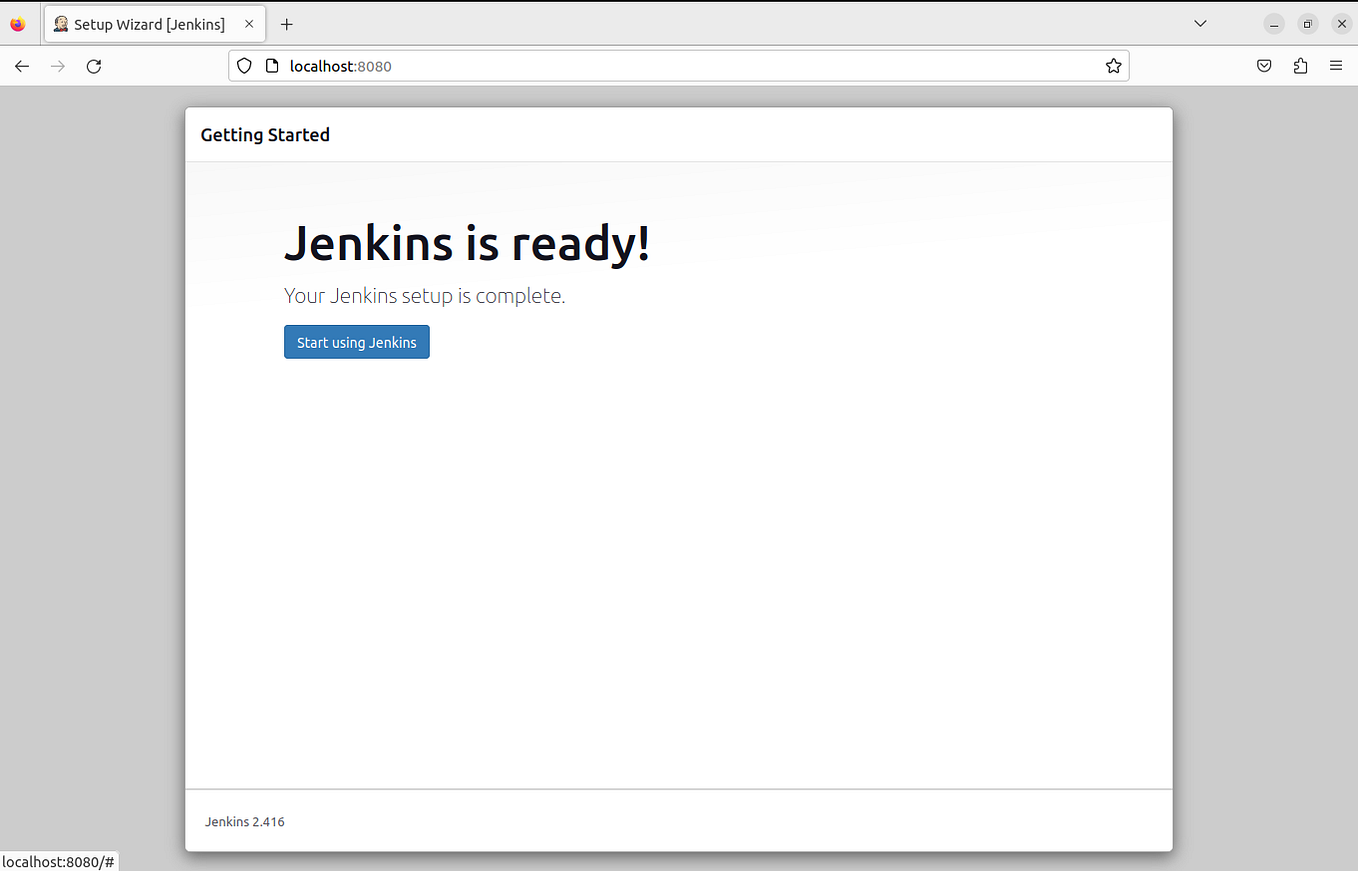1358x871 pixels.
Task: Click the Start using Jenkins button
Action: tap(356, 341)
